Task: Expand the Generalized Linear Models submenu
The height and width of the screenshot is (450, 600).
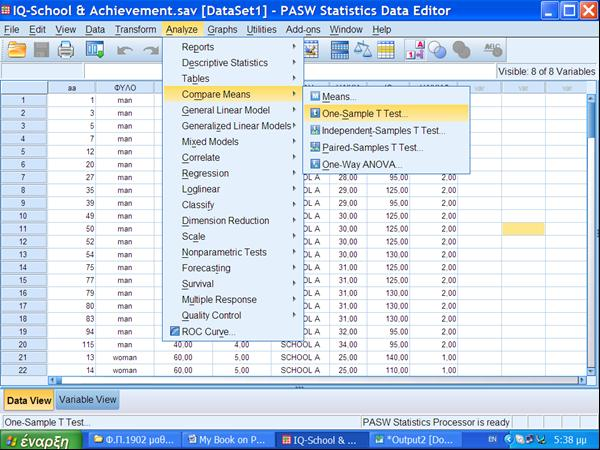Action: (233, 126)
